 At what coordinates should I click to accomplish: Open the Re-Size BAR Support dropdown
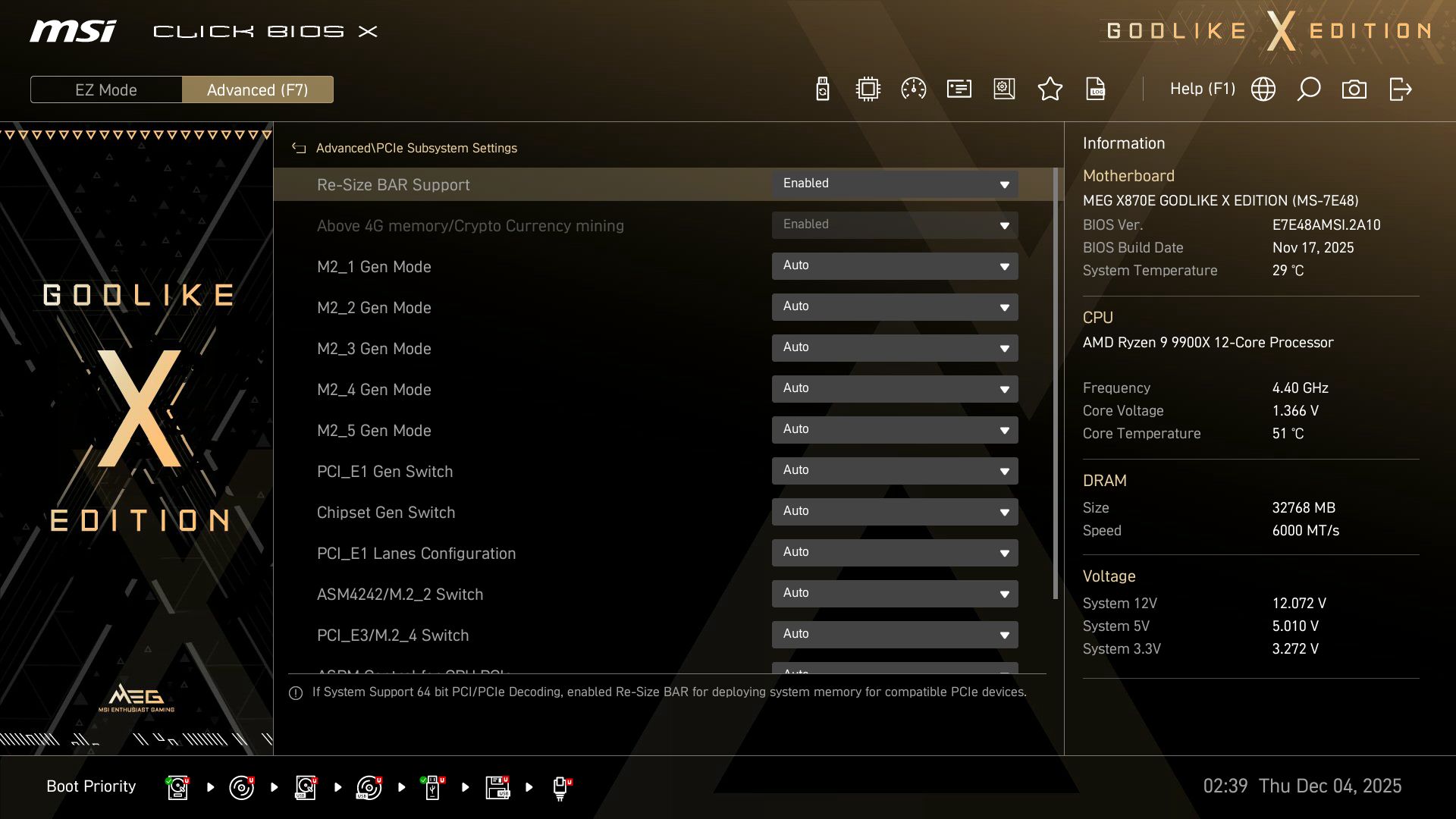895,184
